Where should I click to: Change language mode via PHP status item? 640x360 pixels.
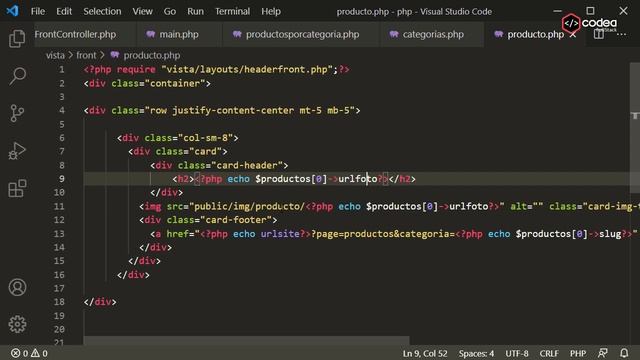click(x=578, y=353)
